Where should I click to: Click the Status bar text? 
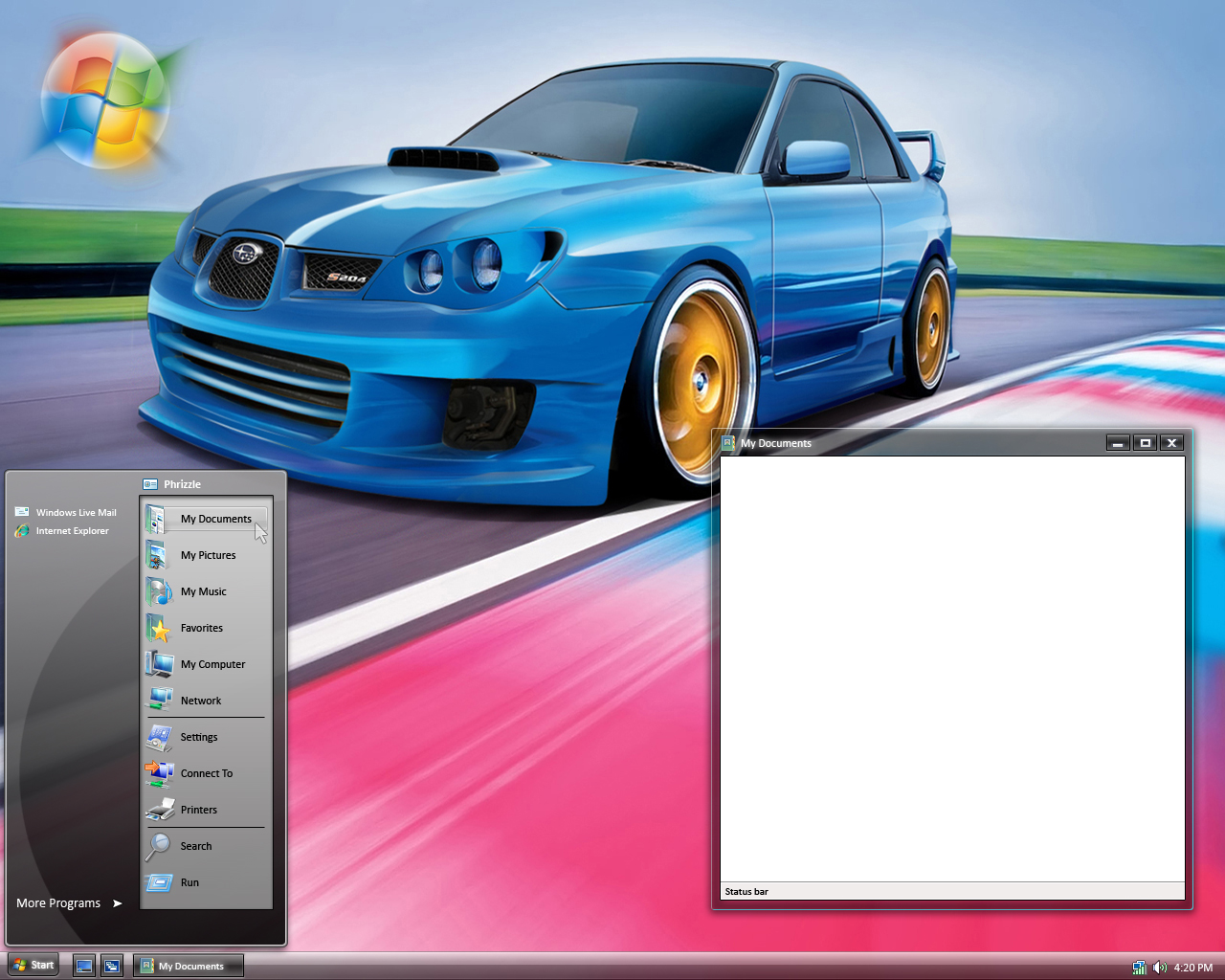tap(746, 892)
